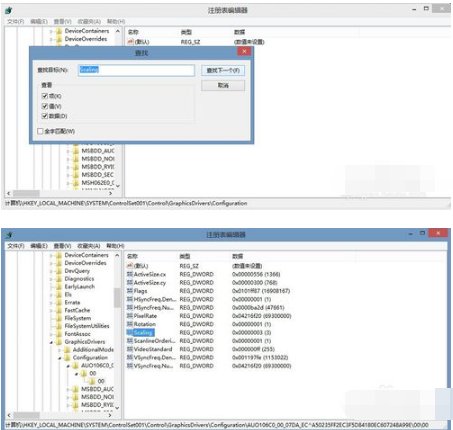Collapse the GraphicsDrivers tree node
This screenshot has width=453, height=430.
[x=51, y=342]
